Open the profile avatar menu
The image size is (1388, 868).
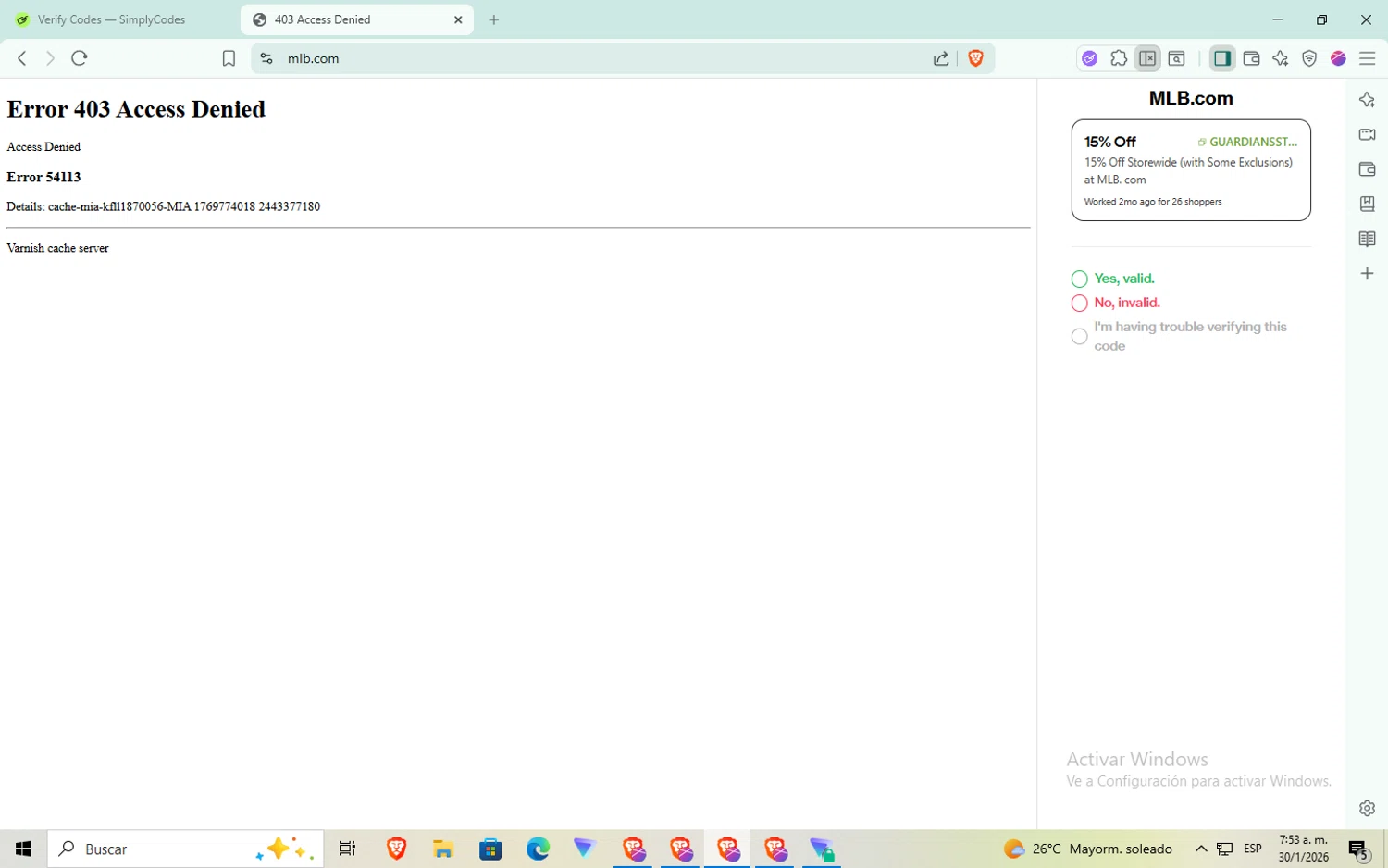pos(1338,58)
